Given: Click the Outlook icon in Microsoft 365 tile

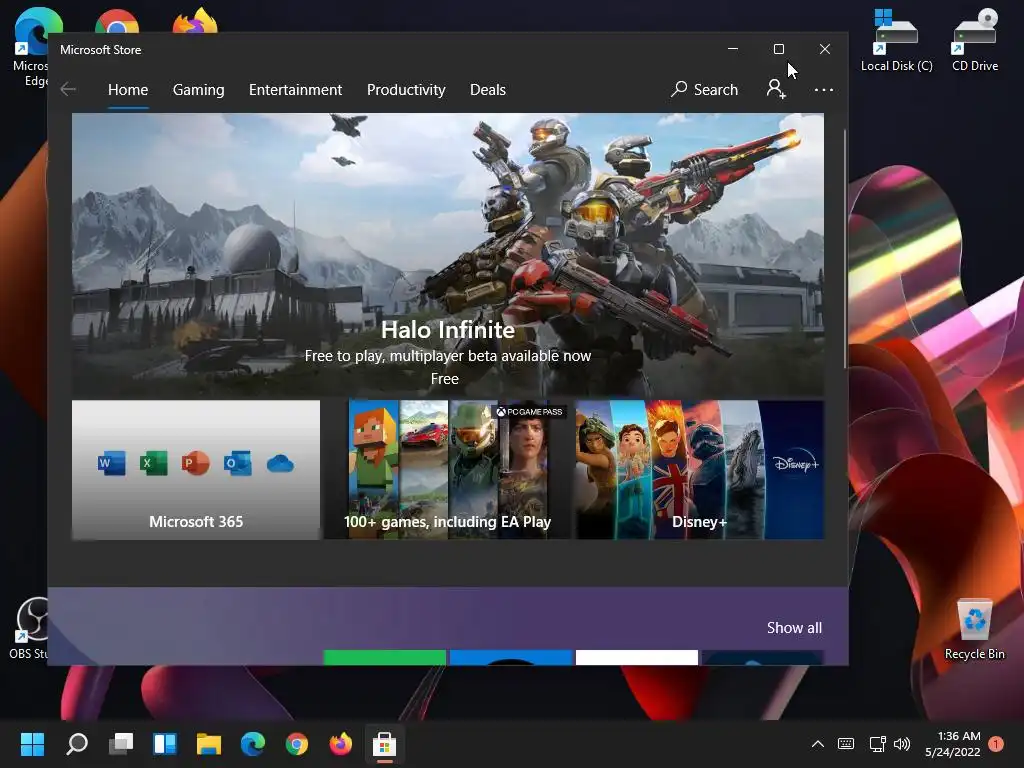Looking at the screenshot, I should click(x=237, y=464).
